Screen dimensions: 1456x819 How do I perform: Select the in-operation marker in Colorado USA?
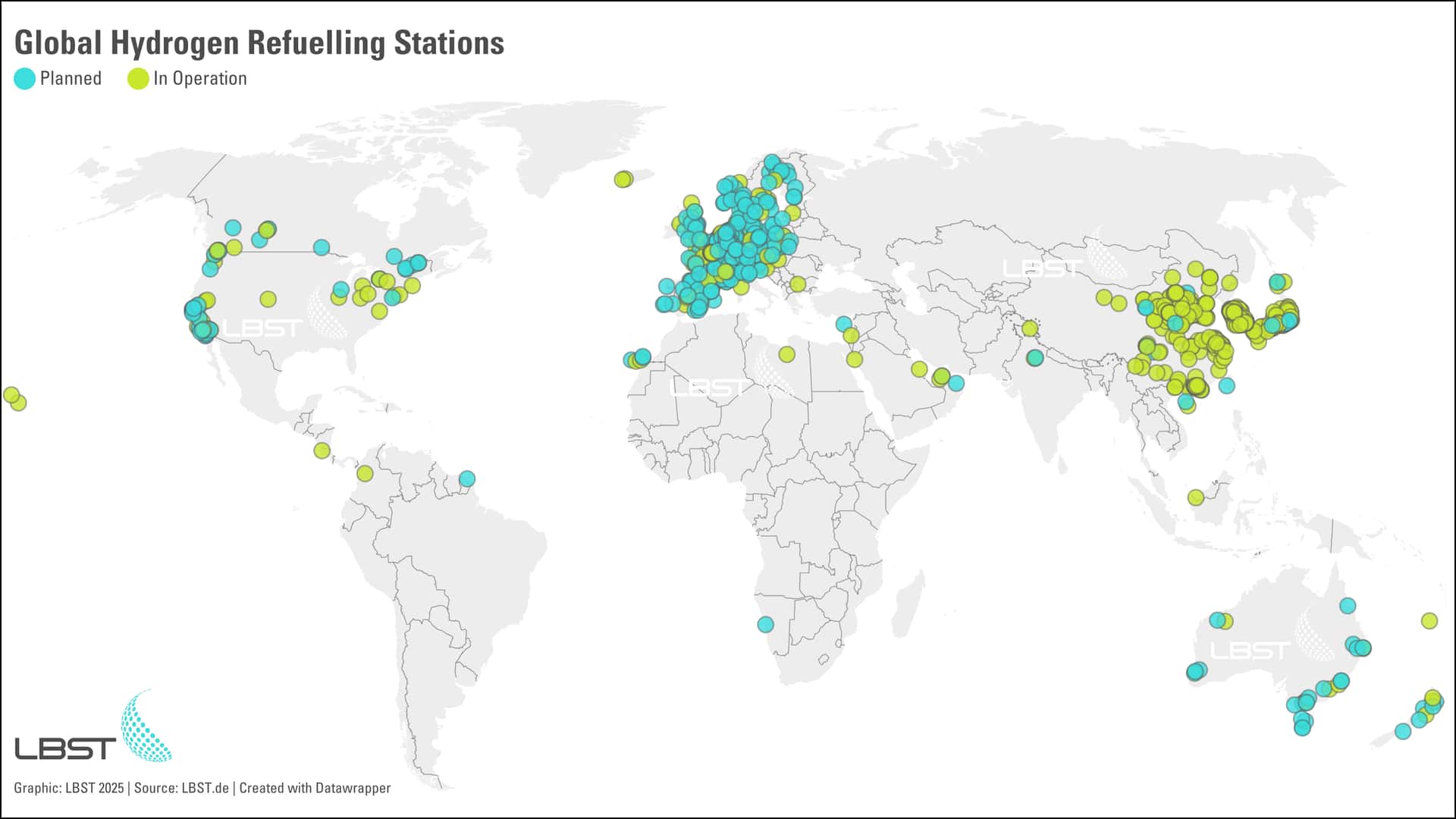pyautogui.click(x=268, y=299)
